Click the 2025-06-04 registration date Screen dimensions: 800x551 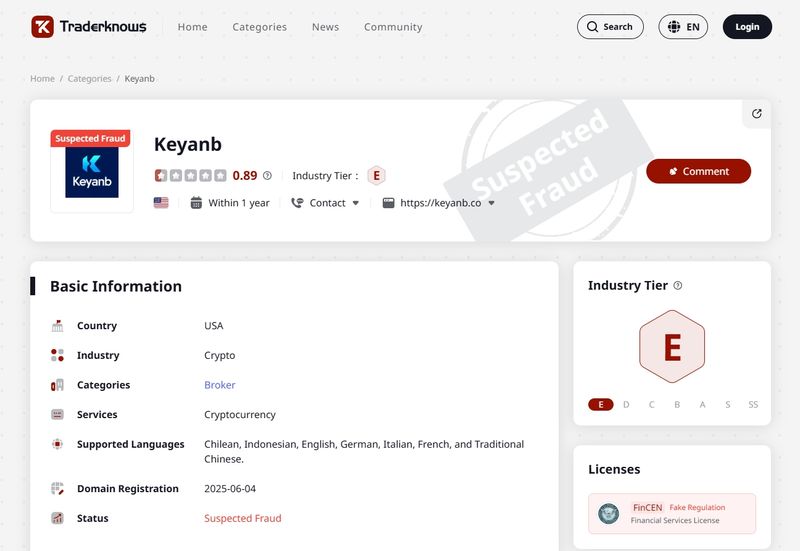tap(230, 488)
